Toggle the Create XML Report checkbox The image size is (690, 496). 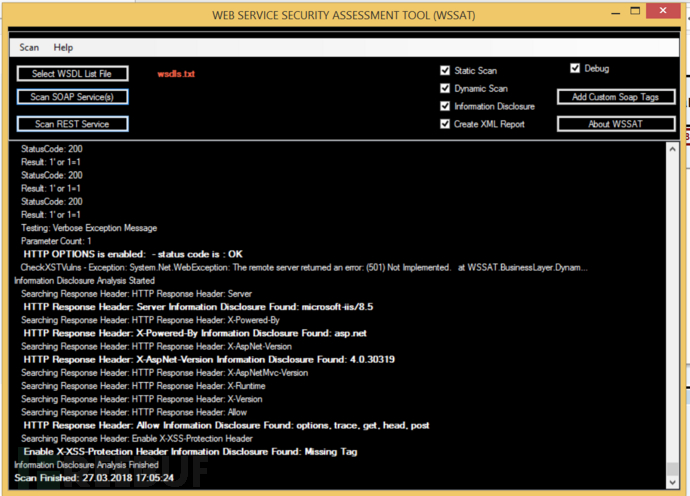click(x=445, y=124)
